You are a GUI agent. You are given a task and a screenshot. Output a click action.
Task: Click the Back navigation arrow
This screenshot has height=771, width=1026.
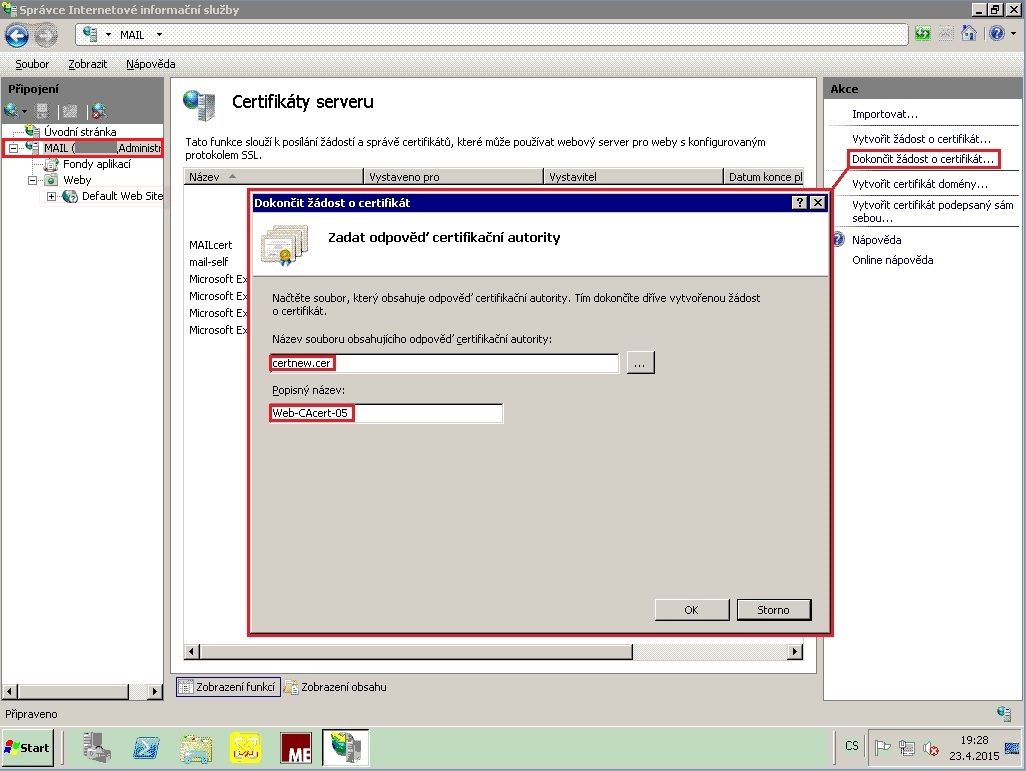click(x=17, y=35)
